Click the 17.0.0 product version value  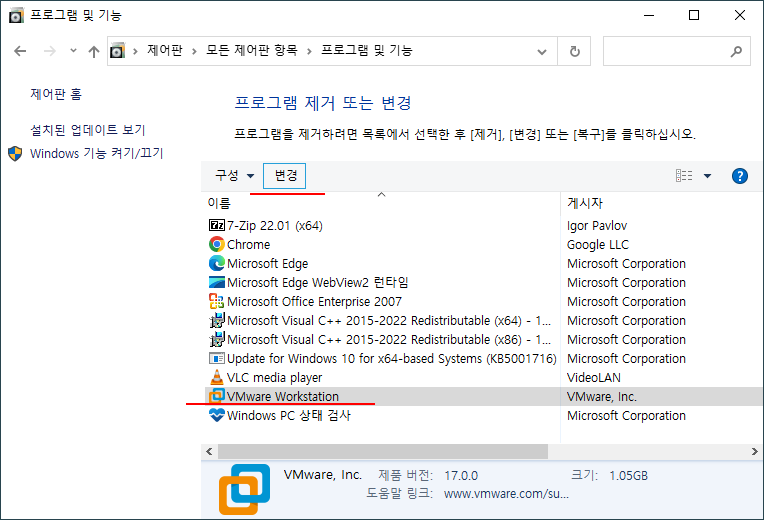click(461, 475)
